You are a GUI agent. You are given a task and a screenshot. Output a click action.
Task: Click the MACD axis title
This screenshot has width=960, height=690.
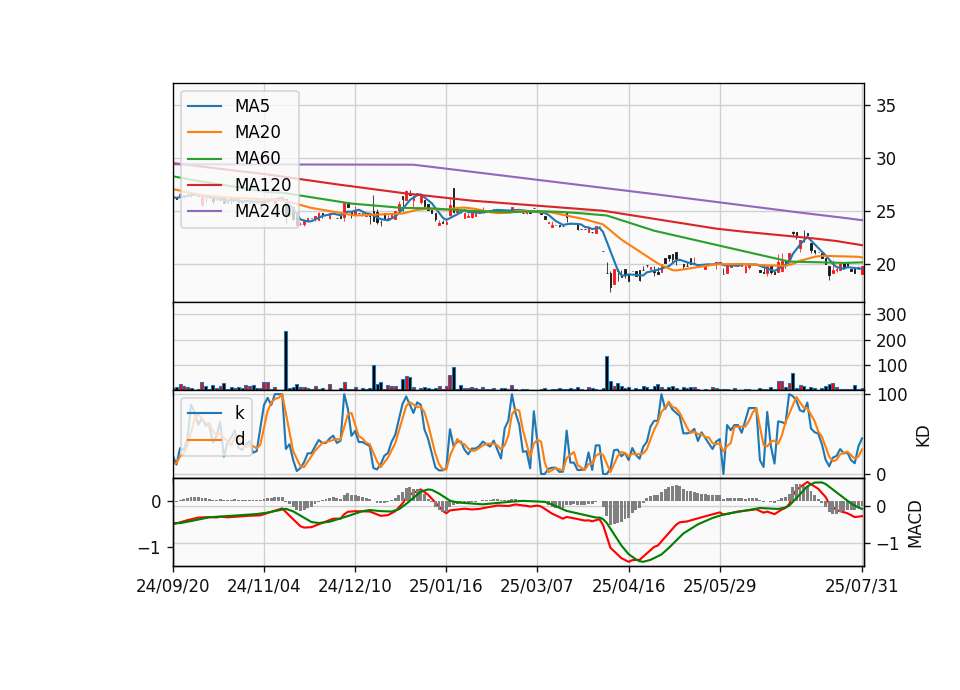tap(915, 524)
